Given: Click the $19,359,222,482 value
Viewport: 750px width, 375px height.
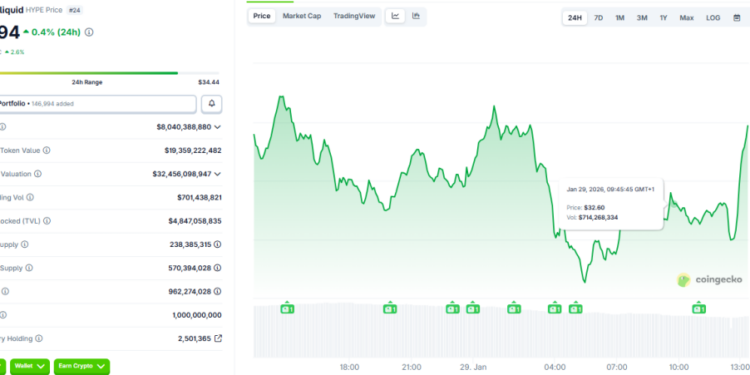Looking at the screenshot, I should coord(193,150).
